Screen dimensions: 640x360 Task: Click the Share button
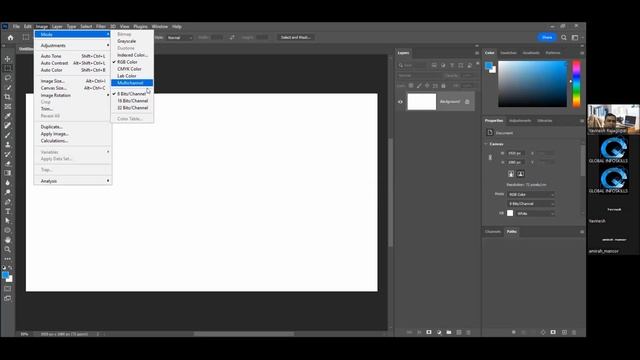(547, 37)
